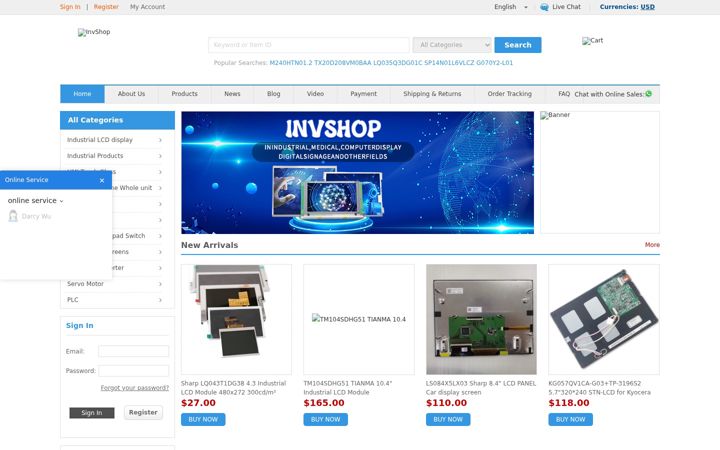The height and width of the screenshot is (450, 720).
Task: Open the Products menu item
Action: 185,94
